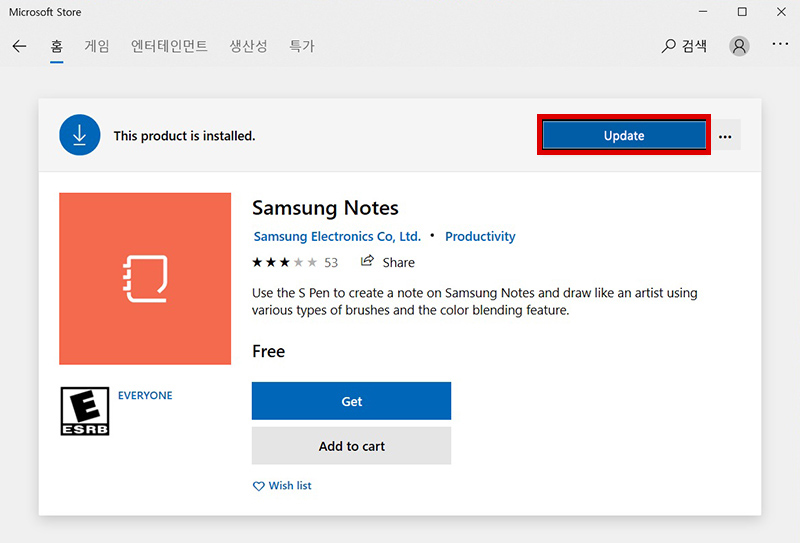Click the 검색 search label
This screenshot has height=543, width=800.
[694, 46]
